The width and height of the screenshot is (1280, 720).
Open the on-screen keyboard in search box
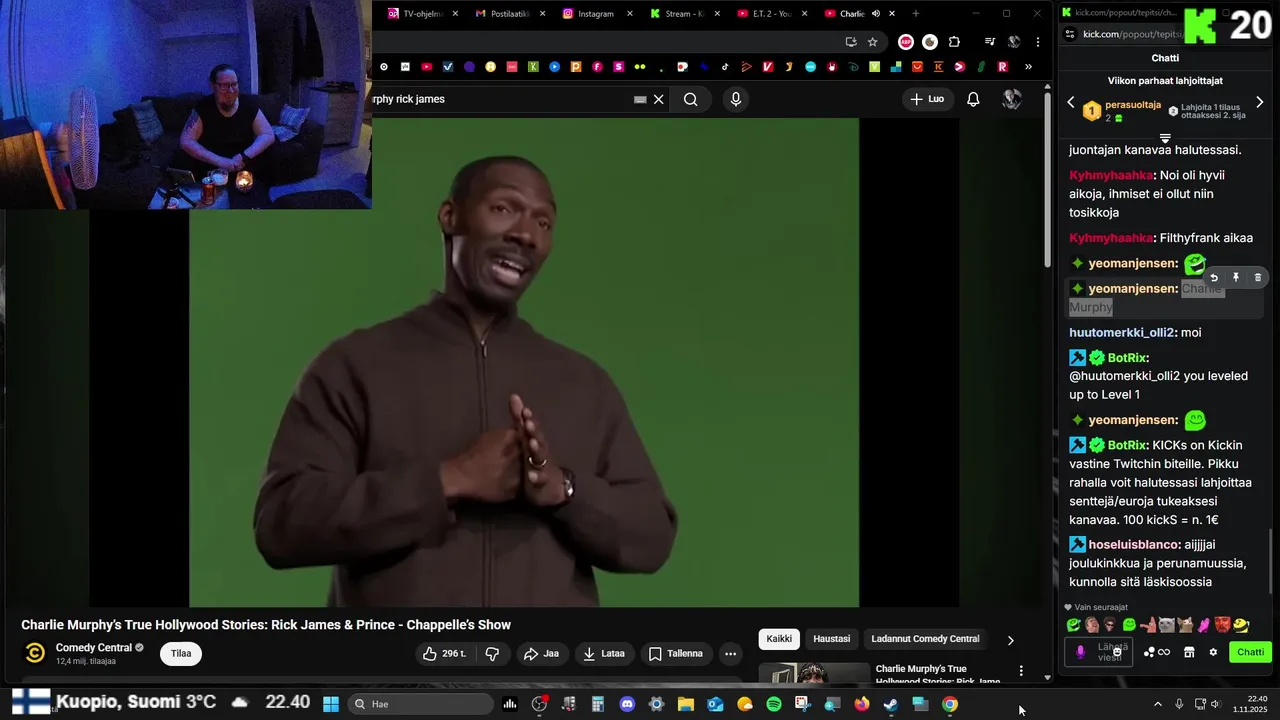pyautogui.click(x=640, y=100)
